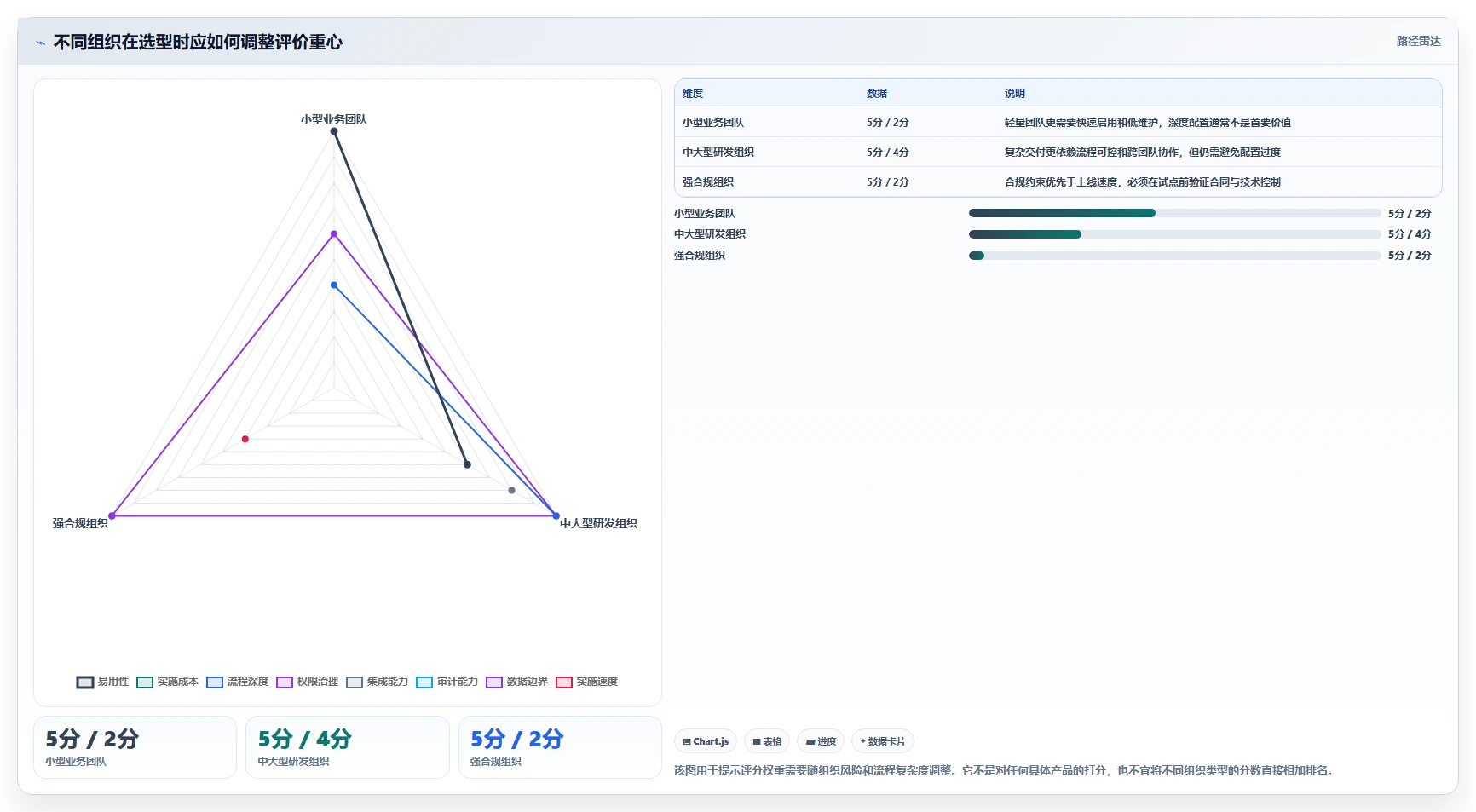Click the description starting 复杂交付更依赖流程可控
The width and height of the screenshot is (1476, 812).
1143,153
